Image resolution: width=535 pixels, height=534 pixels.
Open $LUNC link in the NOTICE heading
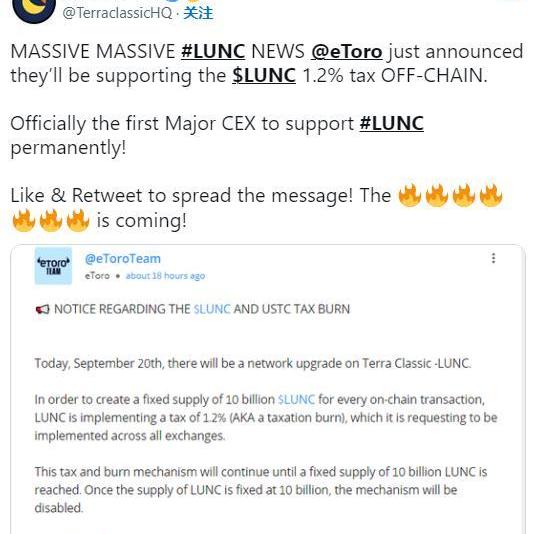click(x=212, y=309)
